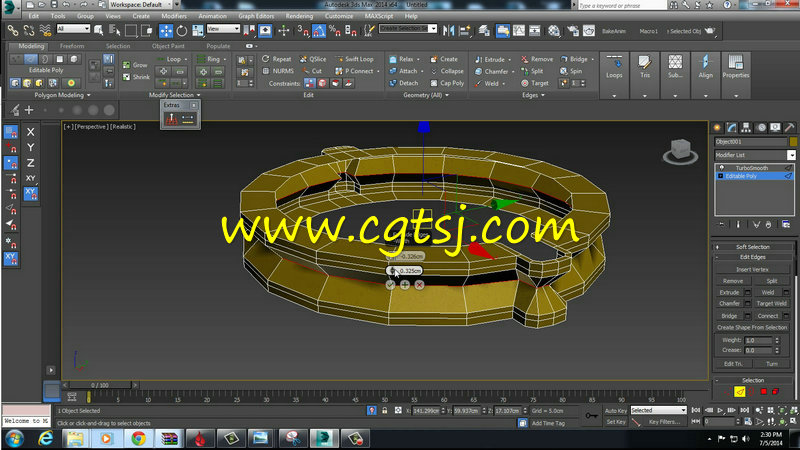
Task: Switch to the Object Paint ribbon tab
Action: [168, 46]
